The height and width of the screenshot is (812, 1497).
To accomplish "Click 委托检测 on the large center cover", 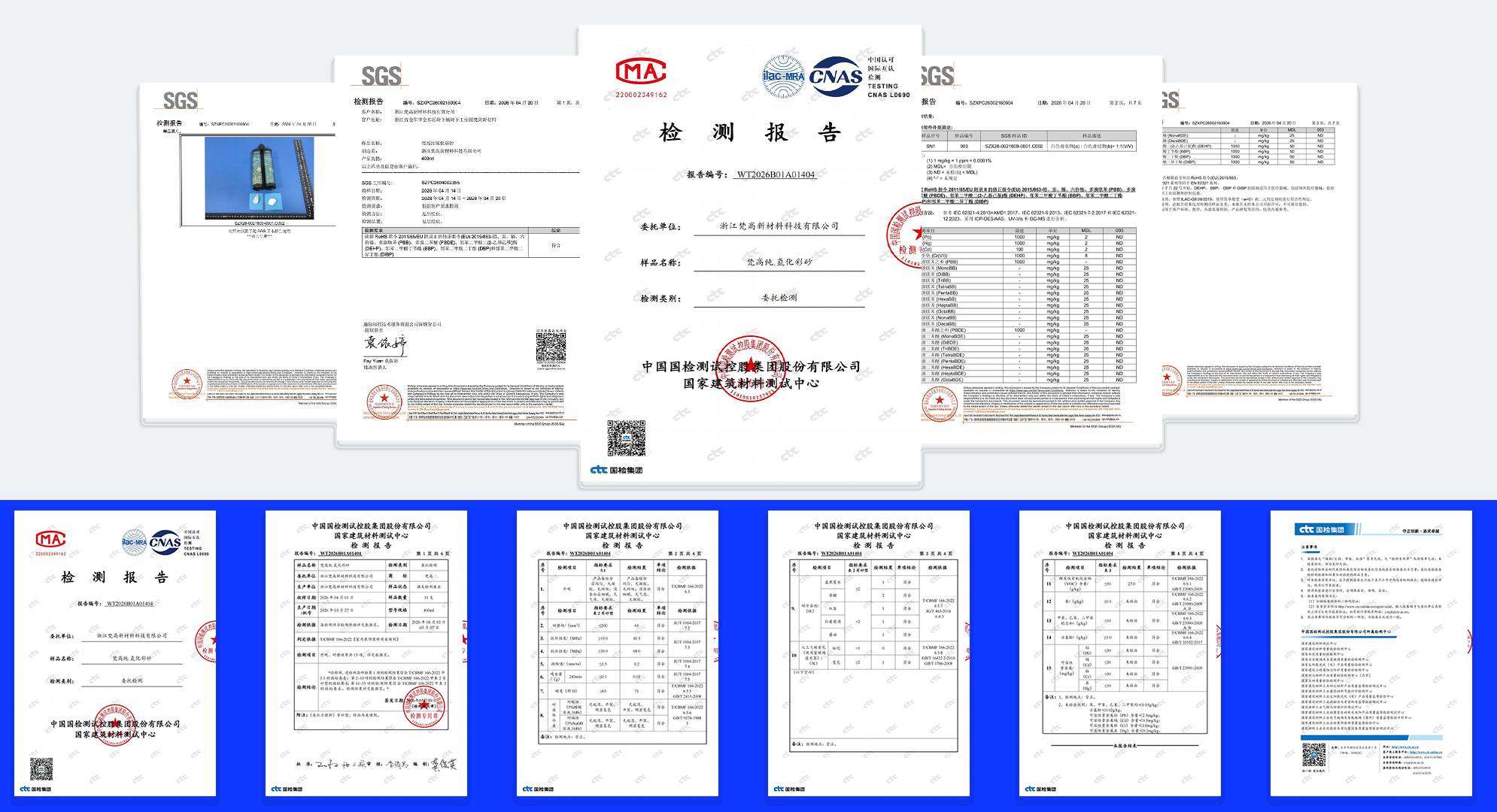I will (x=779, y=298).
